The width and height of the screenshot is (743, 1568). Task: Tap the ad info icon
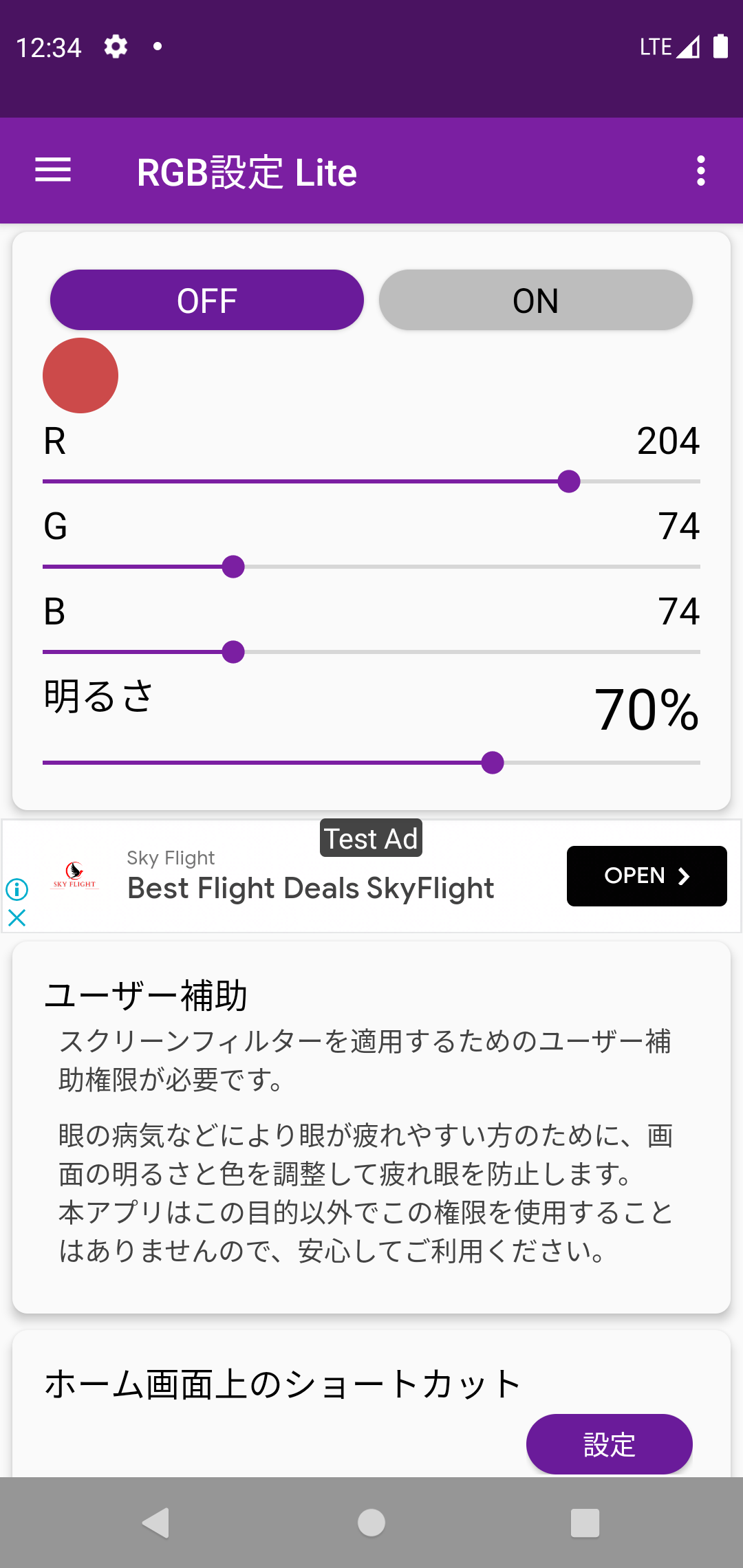tap(17, 889)
